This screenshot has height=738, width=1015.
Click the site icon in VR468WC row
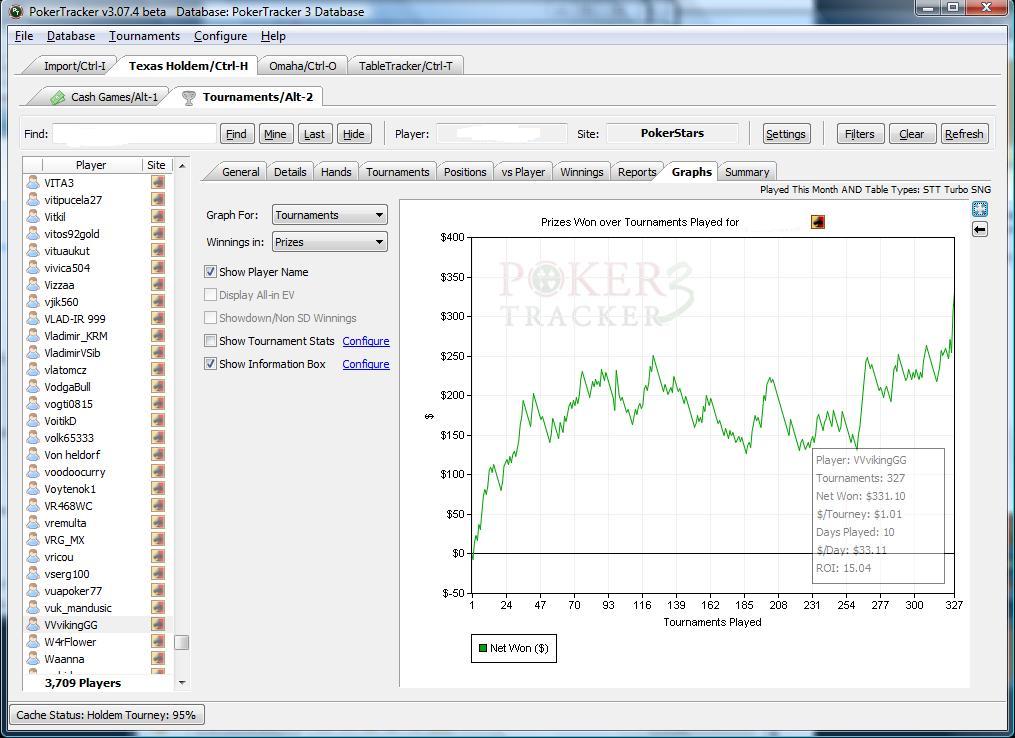(157, 506)
